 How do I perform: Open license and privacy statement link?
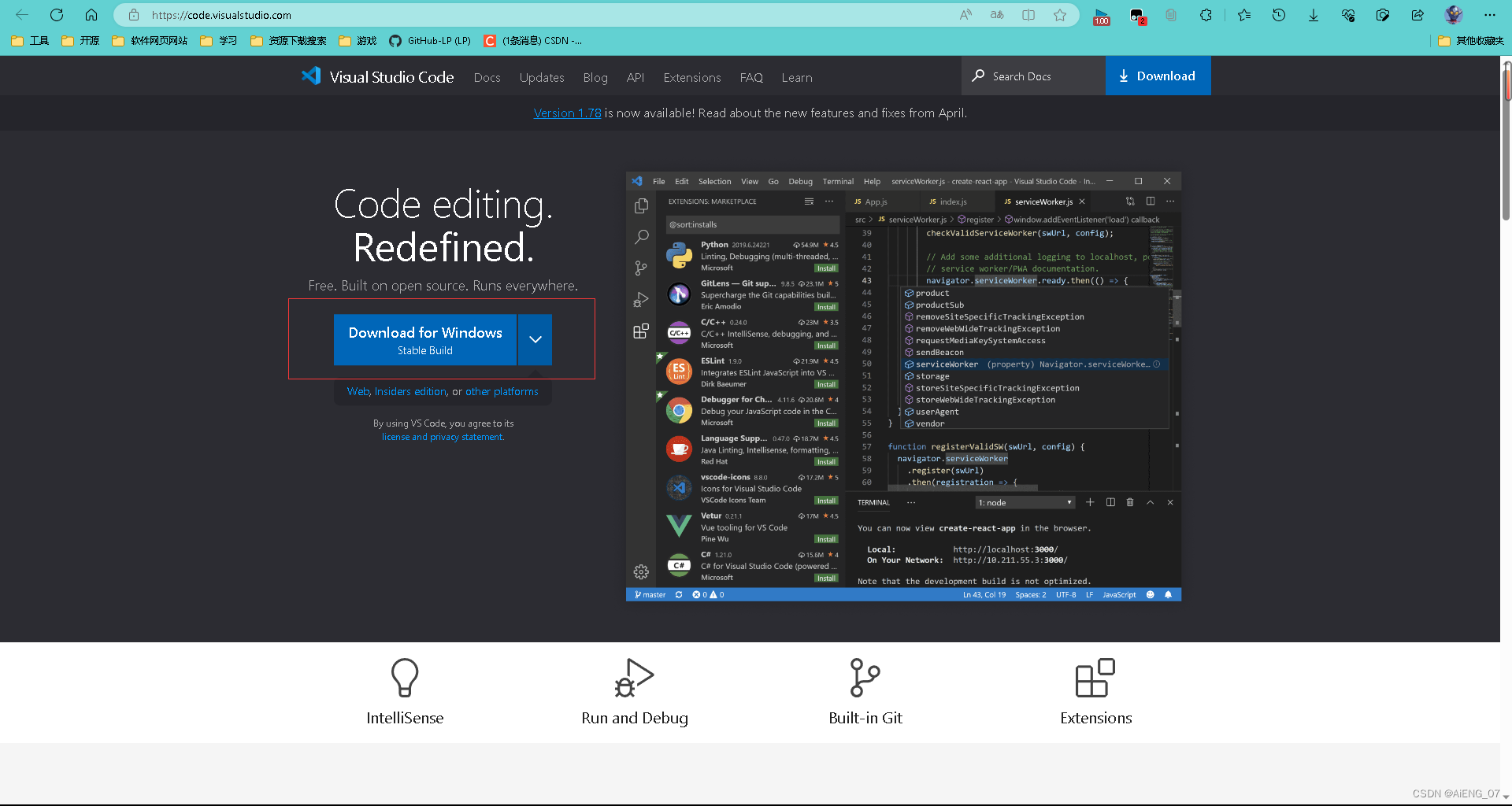tap(443, 437)
